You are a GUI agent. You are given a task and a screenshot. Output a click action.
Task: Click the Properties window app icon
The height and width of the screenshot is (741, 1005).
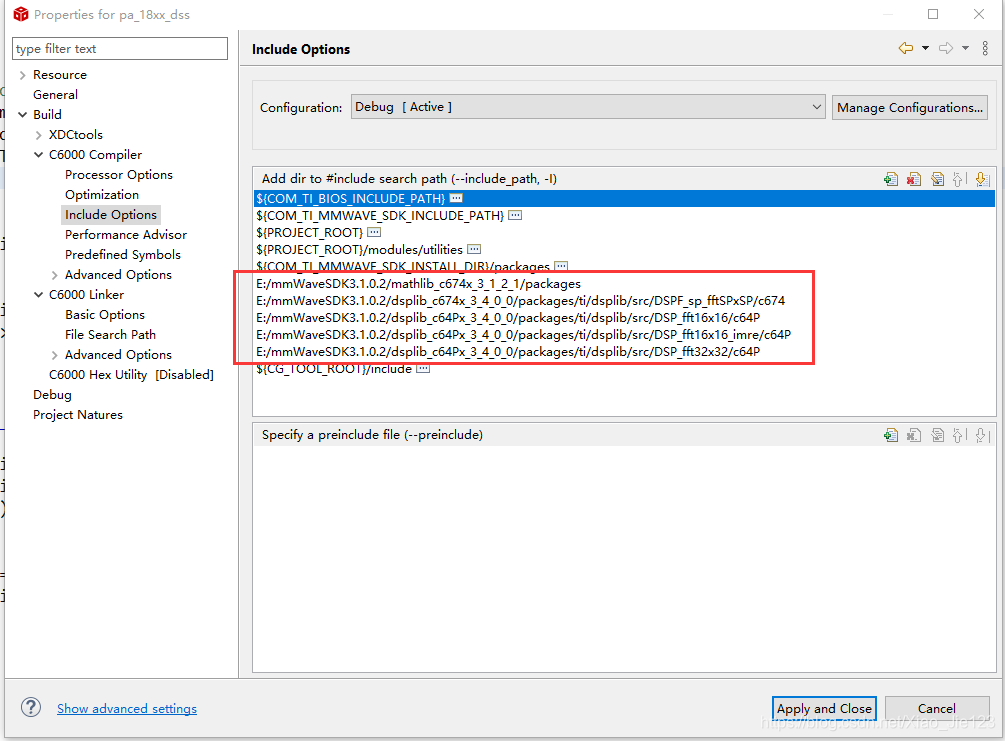21,14
